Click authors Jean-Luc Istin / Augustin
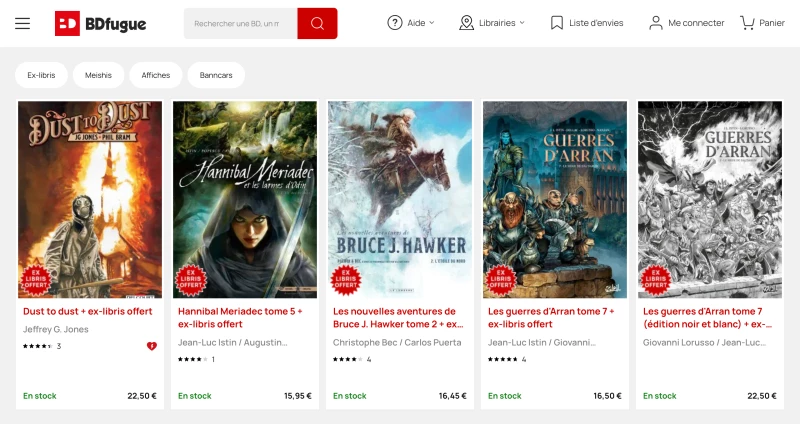Screen dimensions: 800x424 click(233, 342)
